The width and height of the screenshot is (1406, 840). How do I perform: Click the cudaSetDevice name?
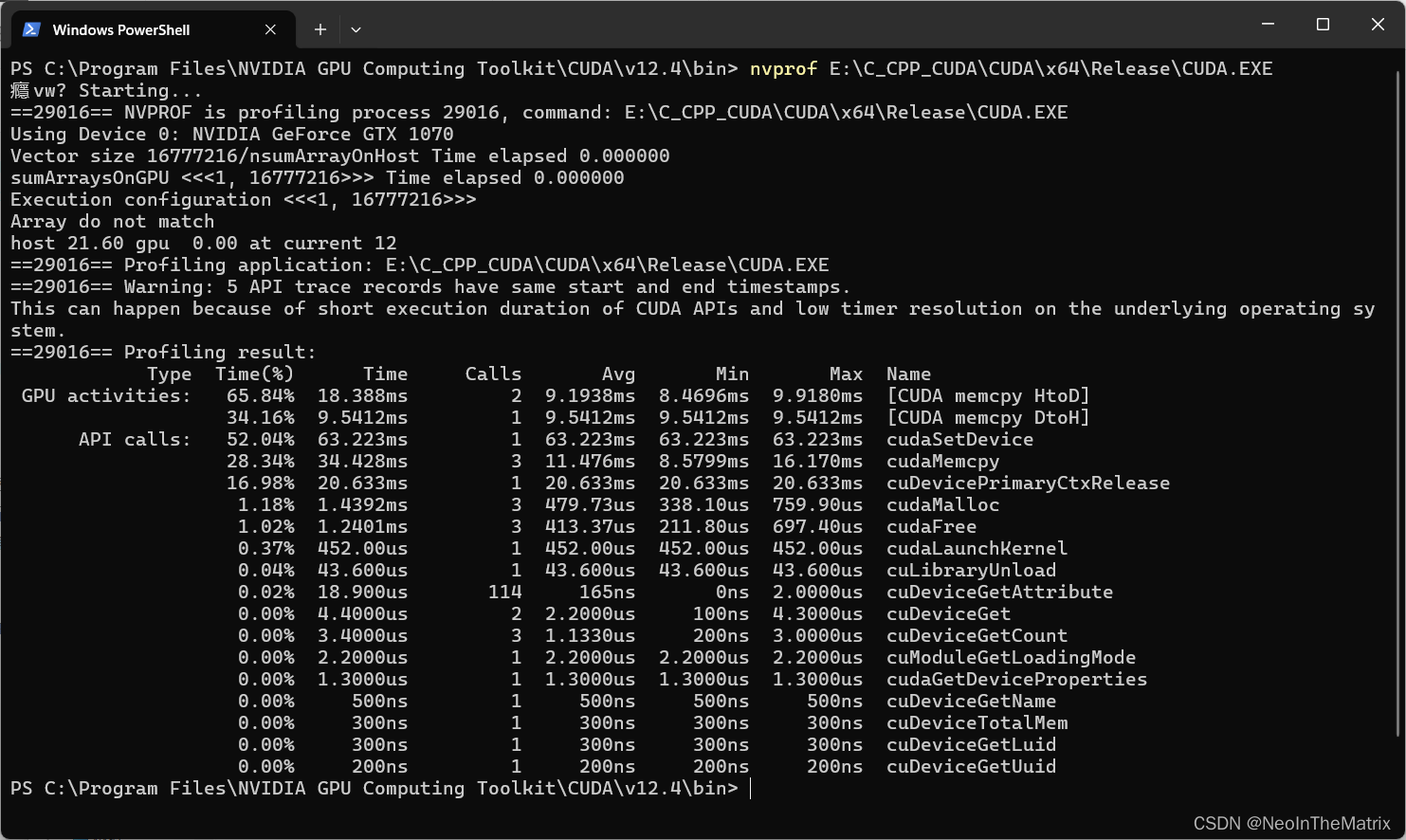(959, 439)
